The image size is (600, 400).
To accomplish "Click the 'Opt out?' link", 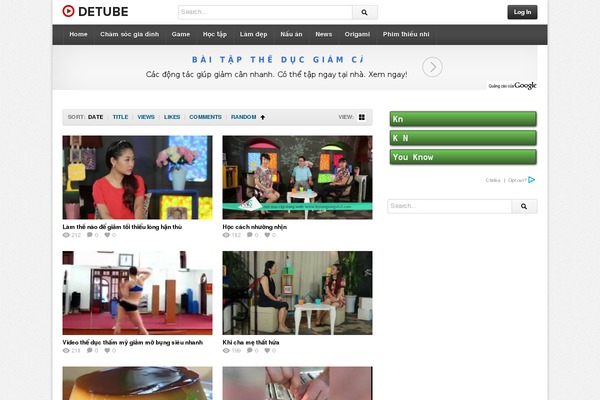I will pyautogui.click(x=517, y=180).
